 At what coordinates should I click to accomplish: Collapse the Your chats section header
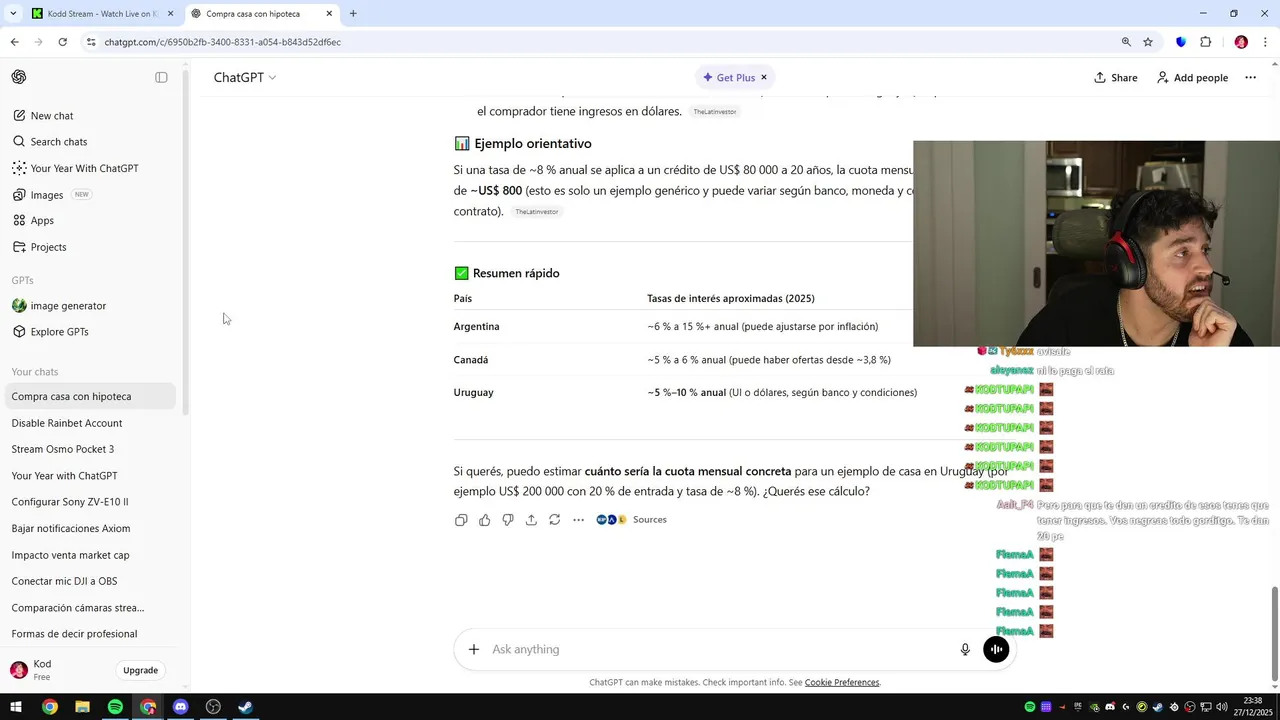click(35, 372)
